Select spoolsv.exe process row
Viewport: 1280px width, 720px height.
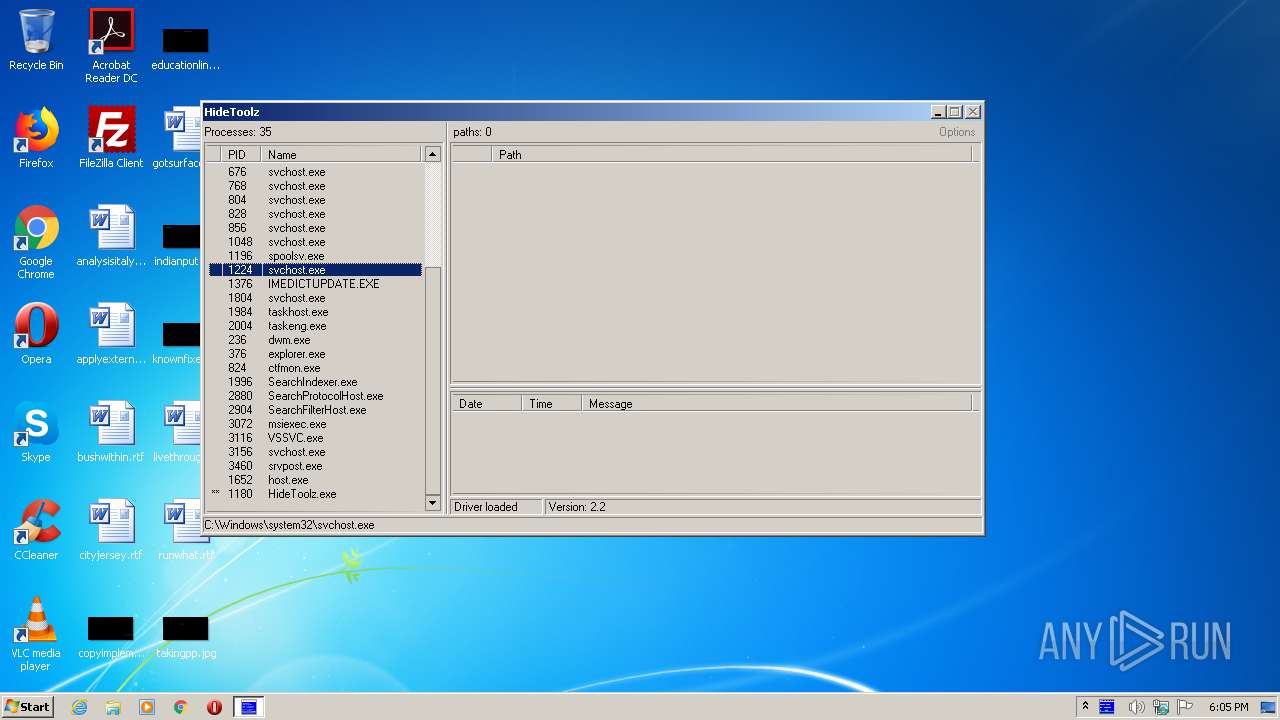pos(315,256)
